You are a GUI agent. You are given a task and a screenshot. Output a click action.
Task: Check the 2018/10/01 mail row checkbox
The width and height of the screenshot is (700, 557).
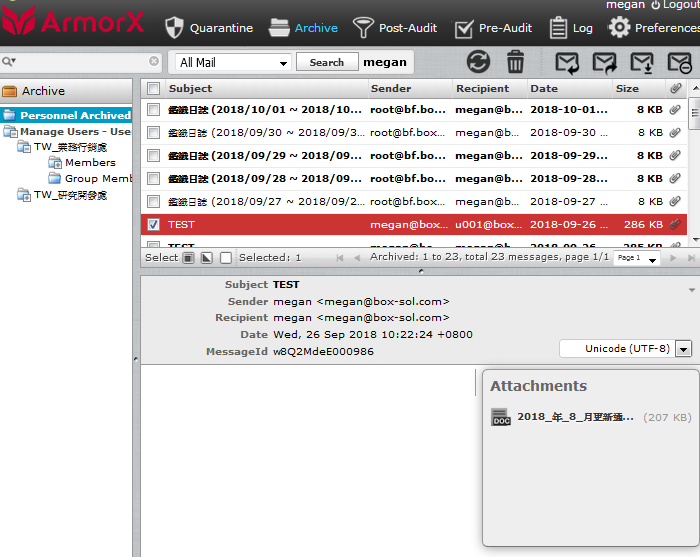153,109
